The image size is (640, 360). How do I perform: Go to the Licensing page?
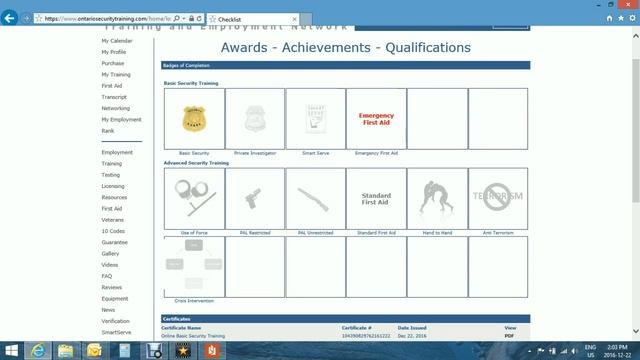(113, 186)
